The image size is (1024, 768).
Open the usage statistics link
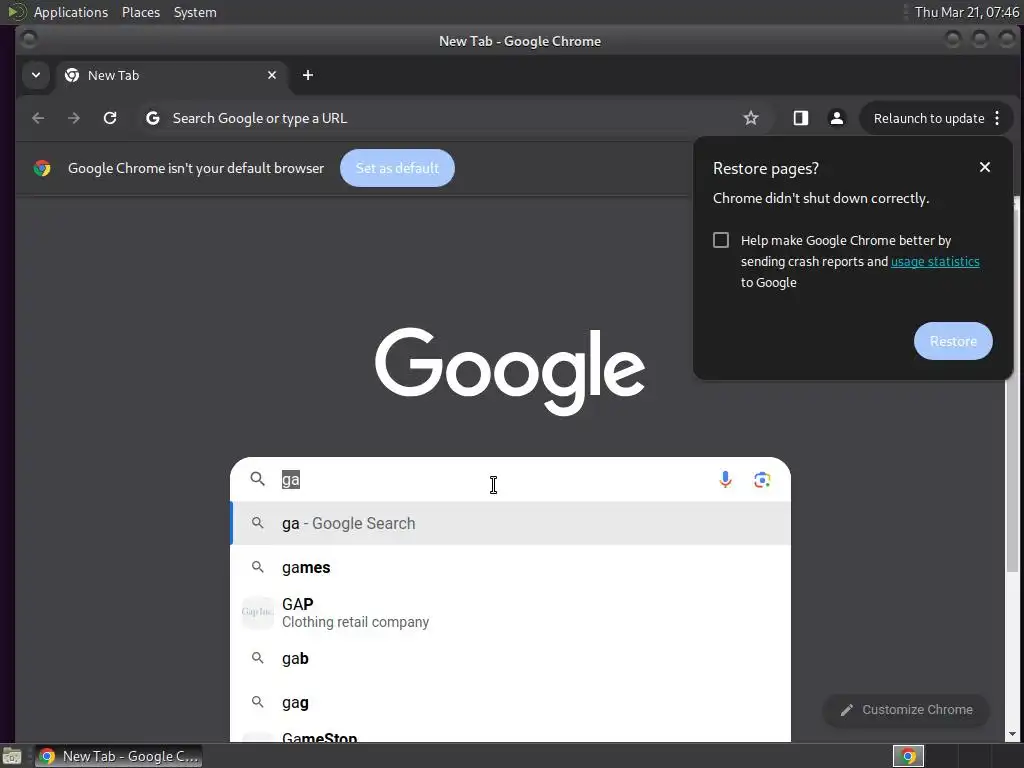[x=935, y=261]
